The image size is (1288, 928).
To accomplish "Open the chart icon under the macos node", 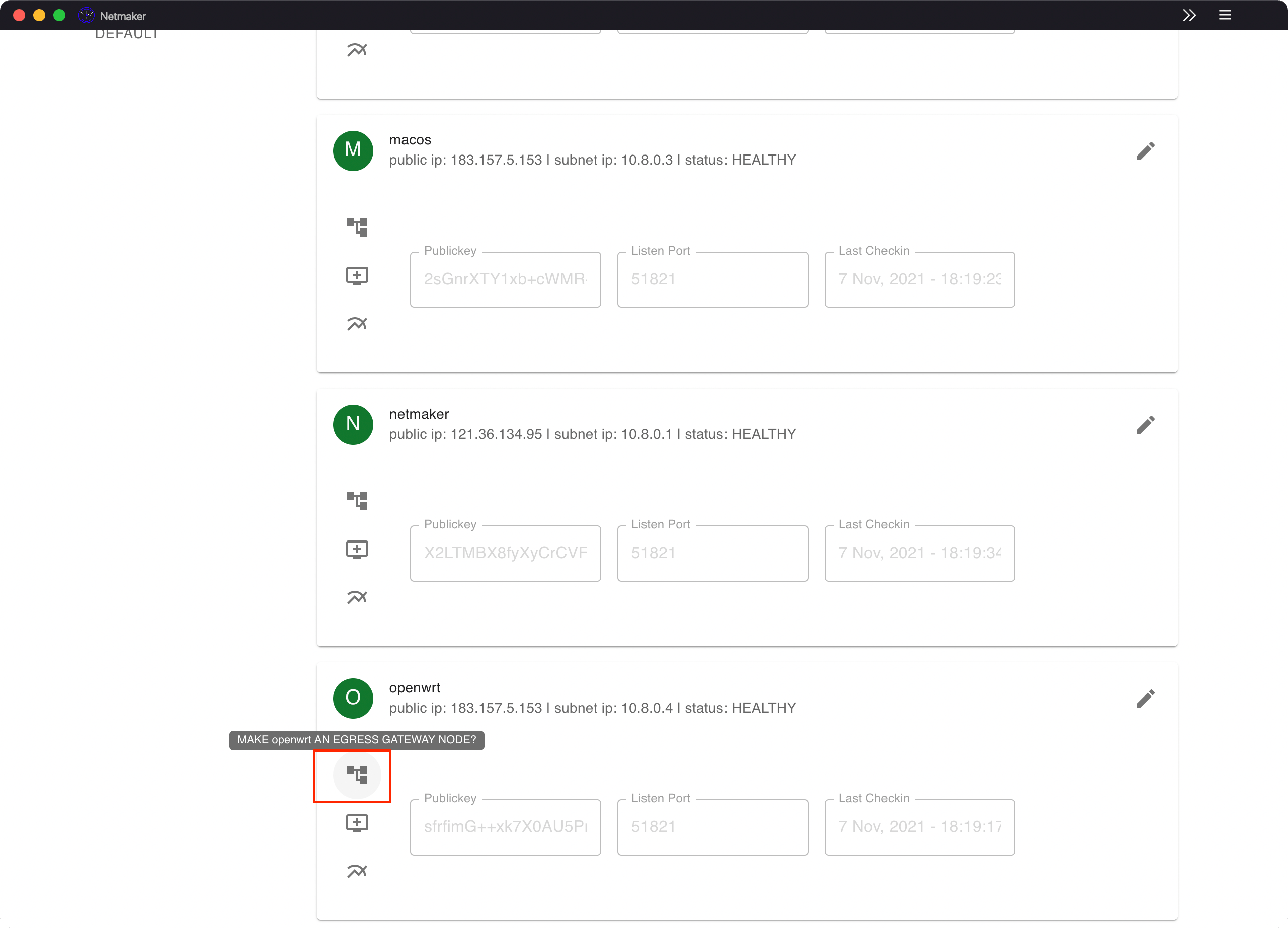I will pos(357,323).
